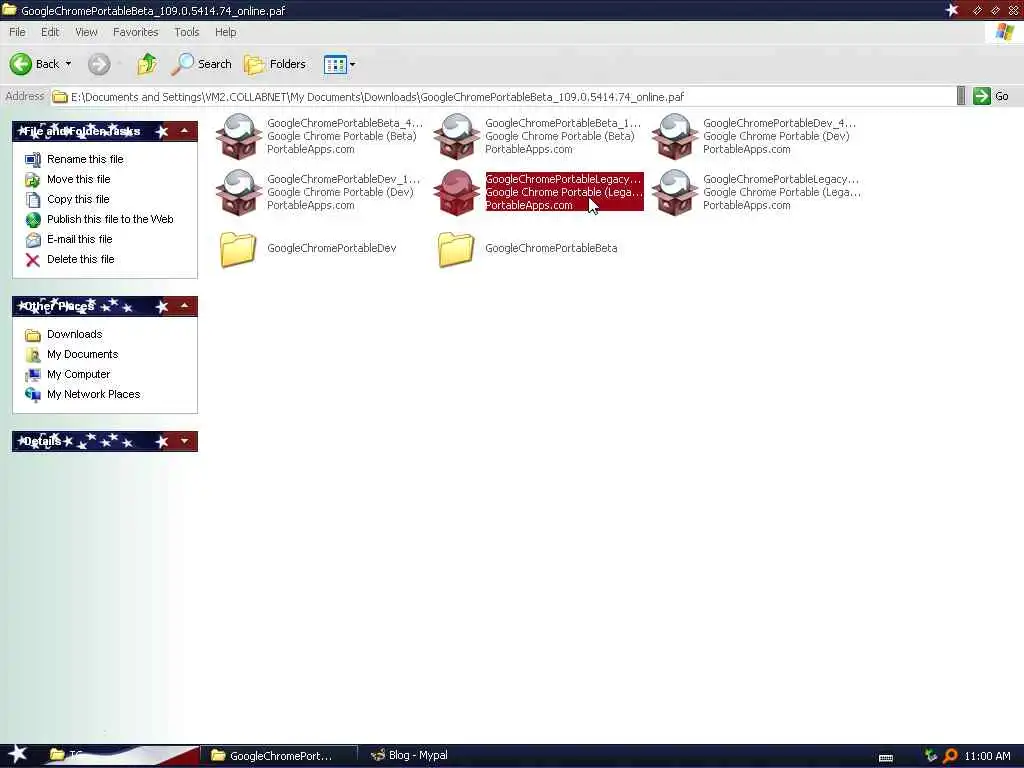Screen dimensions: 1024x768
Task: Expand the Details panel
Action: (x=185, y=441)
